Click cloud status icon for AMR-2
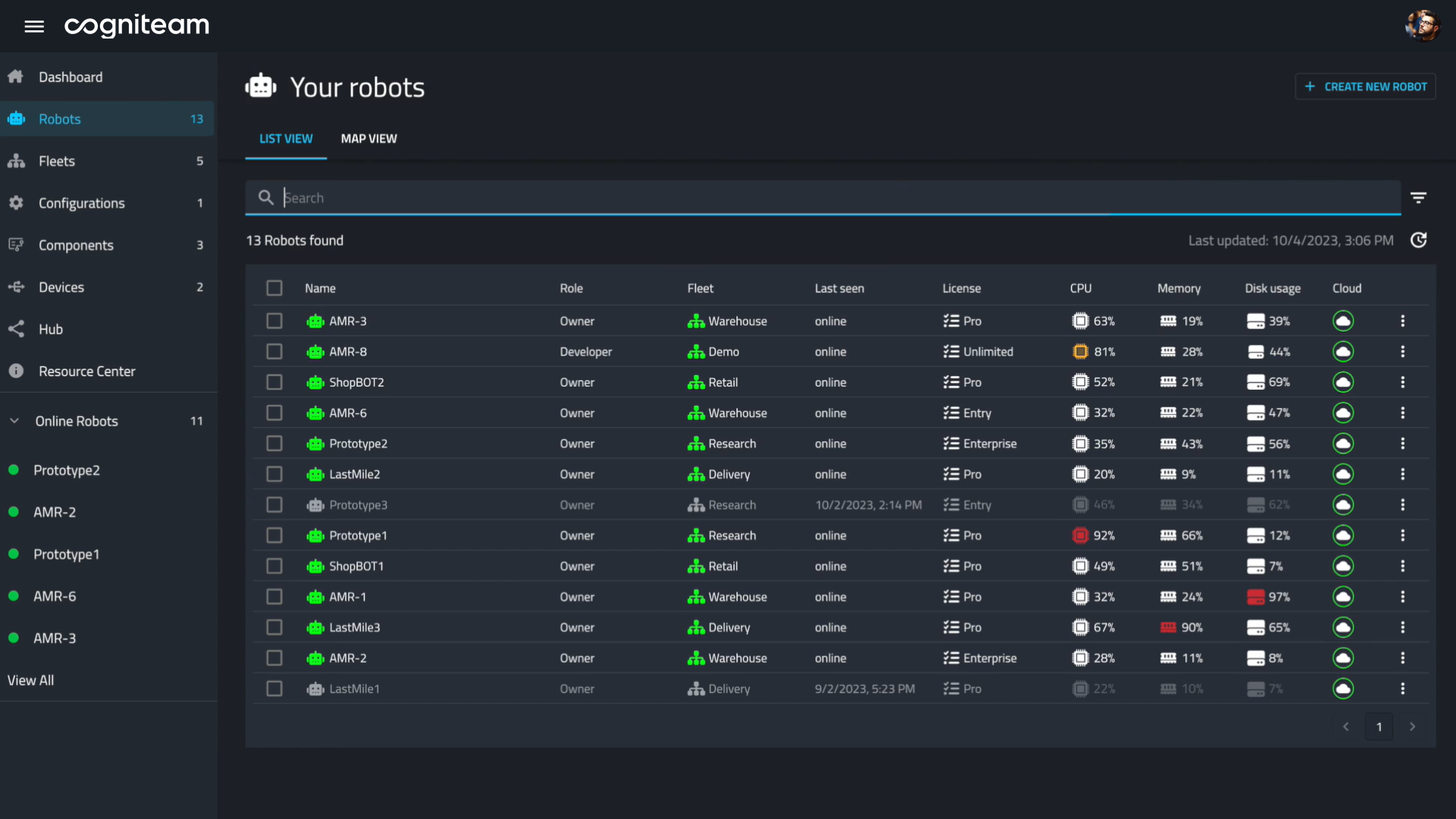 point(1343,658)
